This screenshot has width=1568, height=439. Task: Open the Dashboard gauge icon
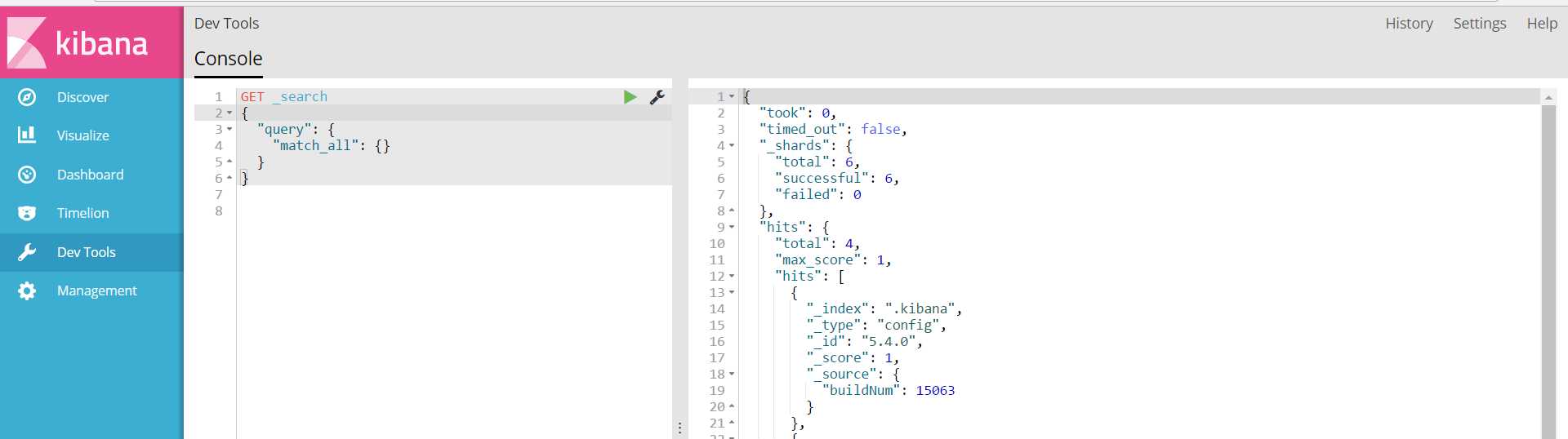click(x=27, y=175)
